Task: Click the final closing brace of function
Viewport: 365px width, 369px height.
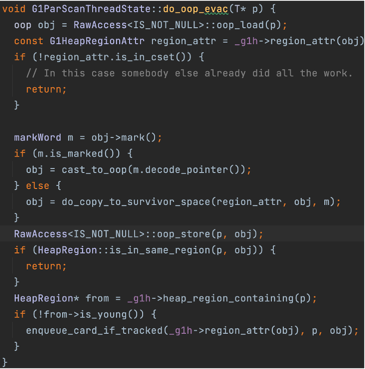Action: pos(5,362)
